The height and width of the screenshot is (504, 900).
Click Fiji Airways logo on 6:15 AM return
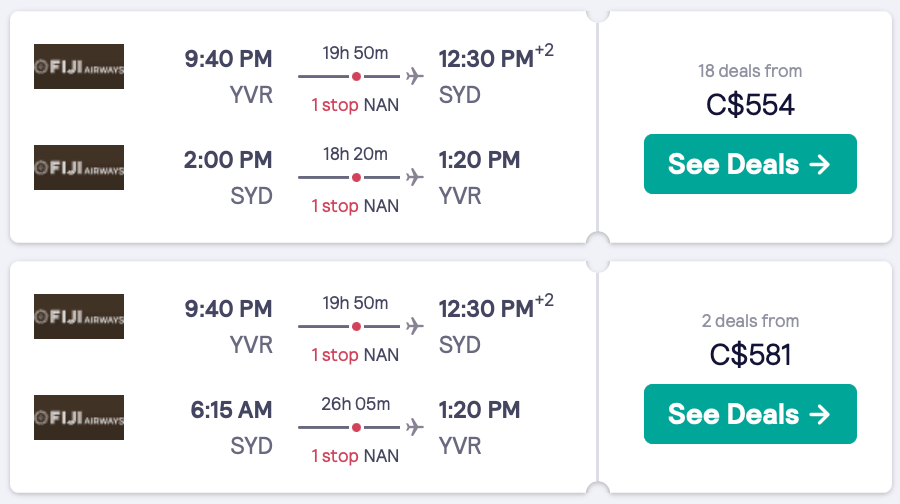pyautogui.click(x=79, y=417)
